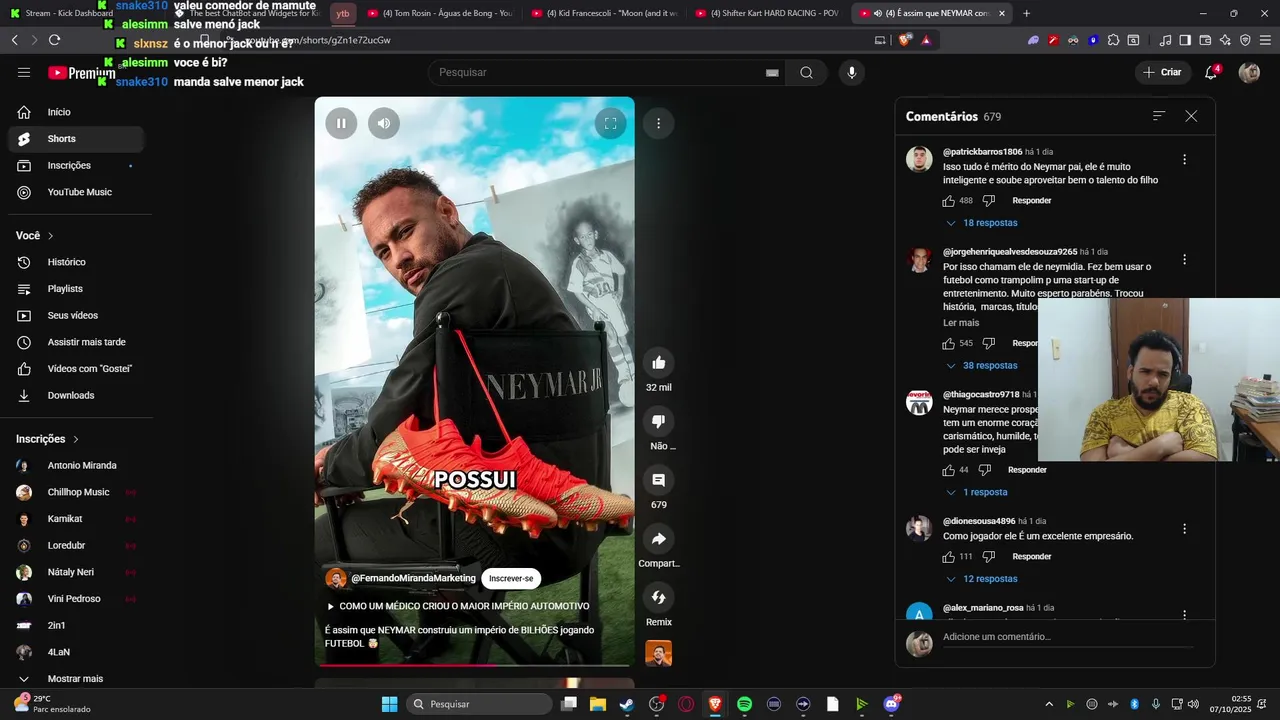This screenshot has height=720, width=1280.
Task: Enter fullscreen on the Short
Action: (x=610, y=123)
